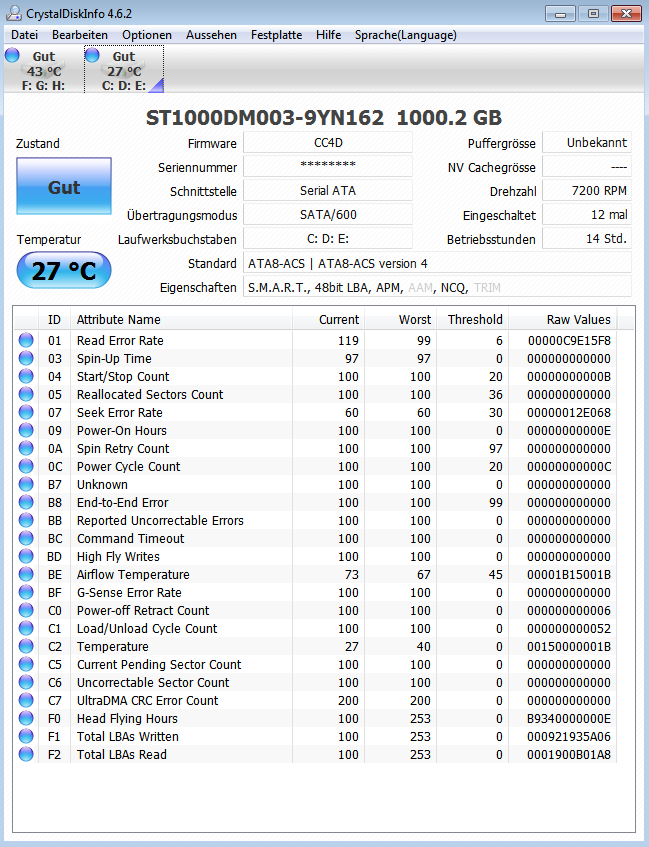
Task: Open the Hilfe menu
Action: click(x=328, y=35)
